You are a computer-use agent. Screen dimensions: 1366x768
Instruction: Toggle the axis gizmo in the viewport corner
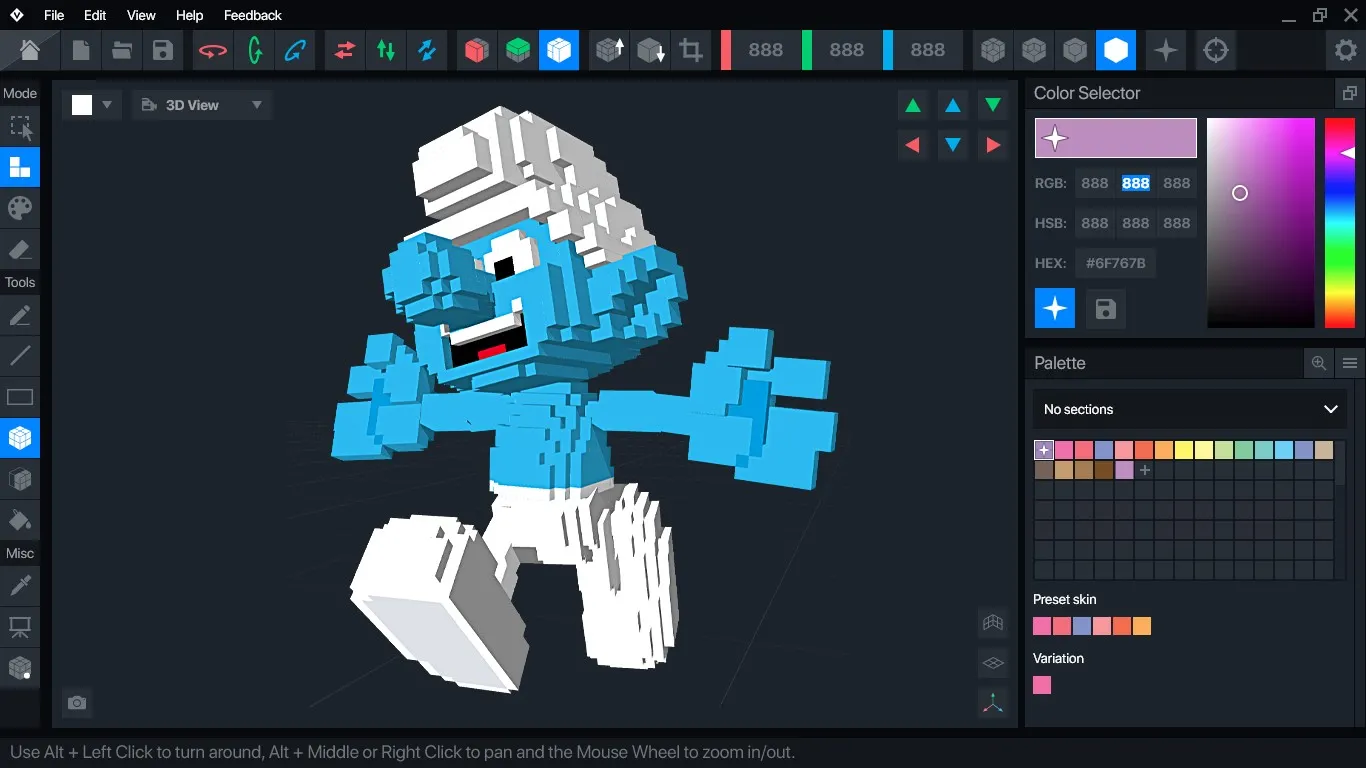click(992, 703)
